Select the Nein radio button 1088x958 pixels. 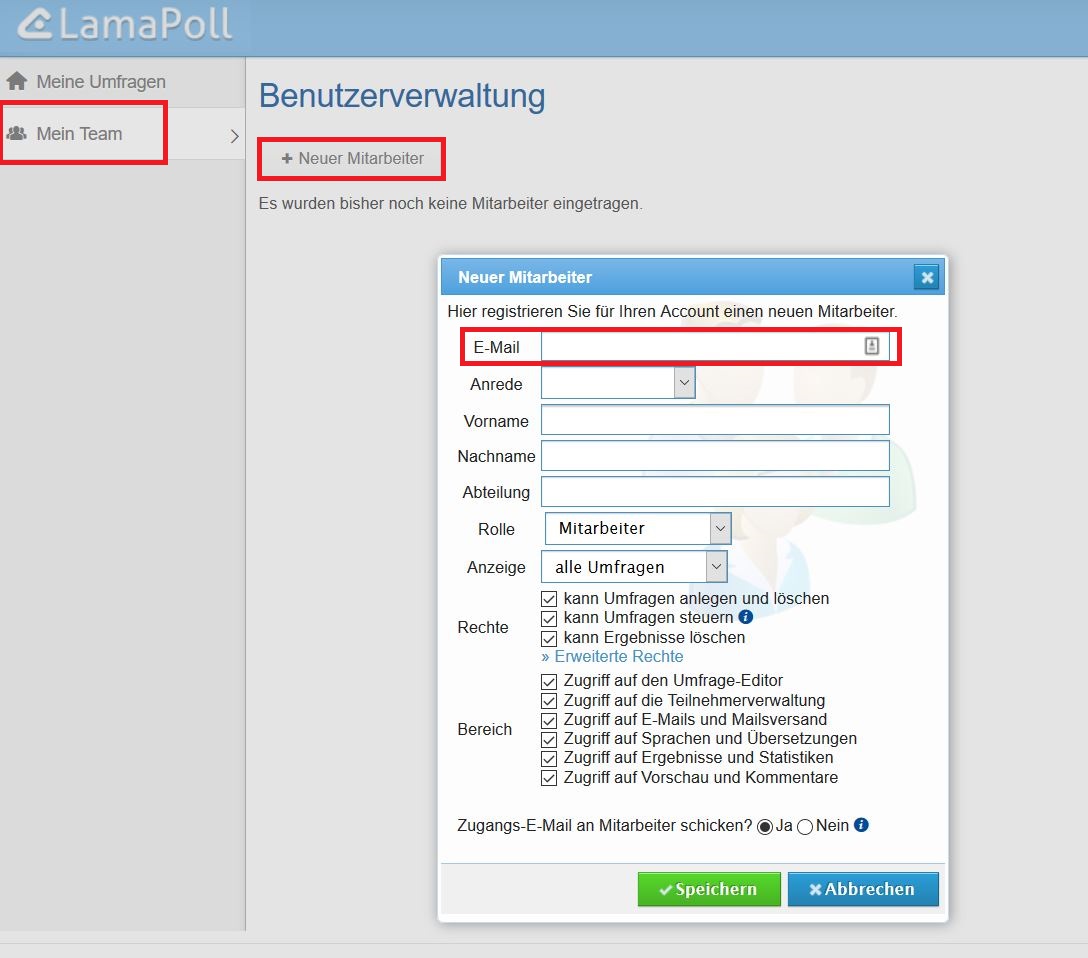coord(805,826)
